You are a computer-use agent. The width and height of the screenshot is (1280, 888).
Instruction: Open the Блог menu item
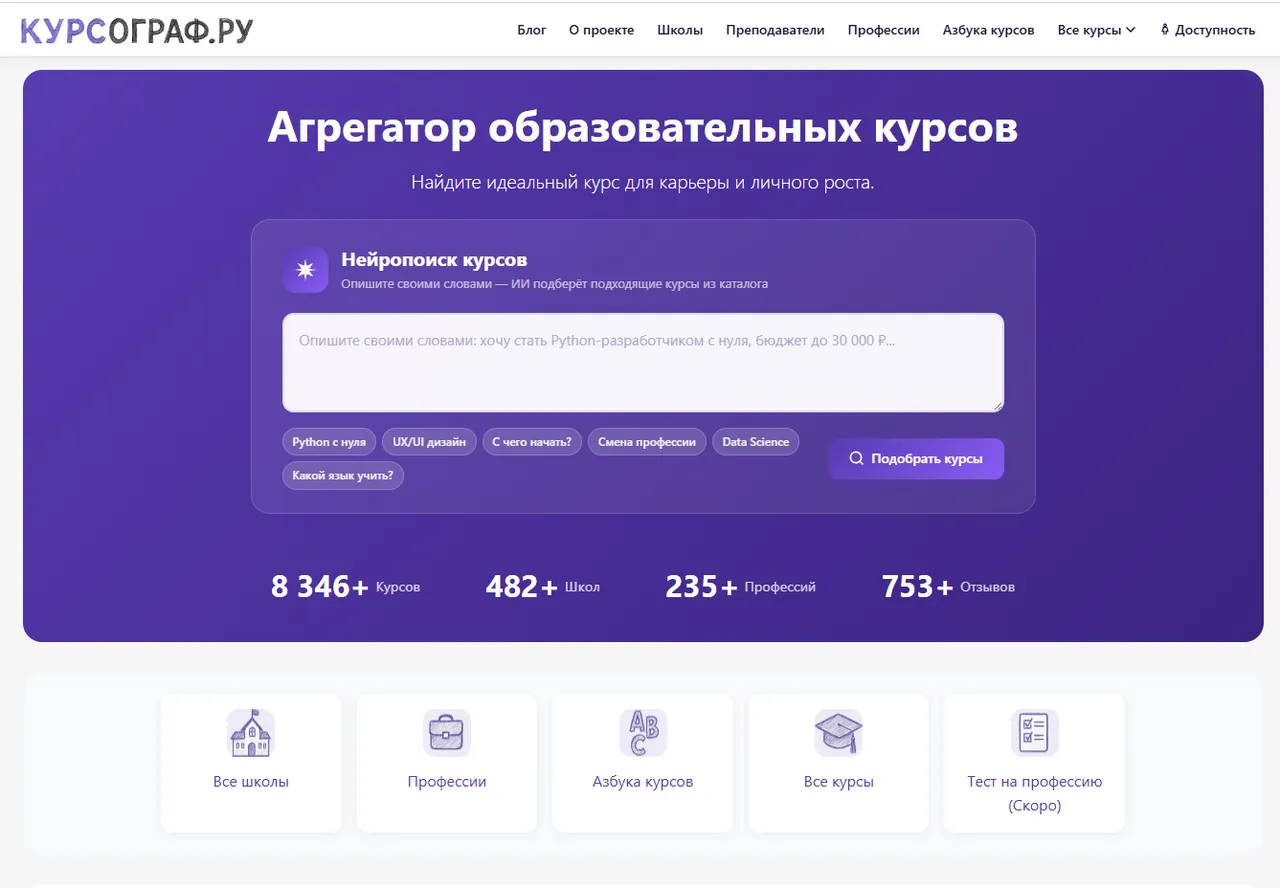pos(532,30)
